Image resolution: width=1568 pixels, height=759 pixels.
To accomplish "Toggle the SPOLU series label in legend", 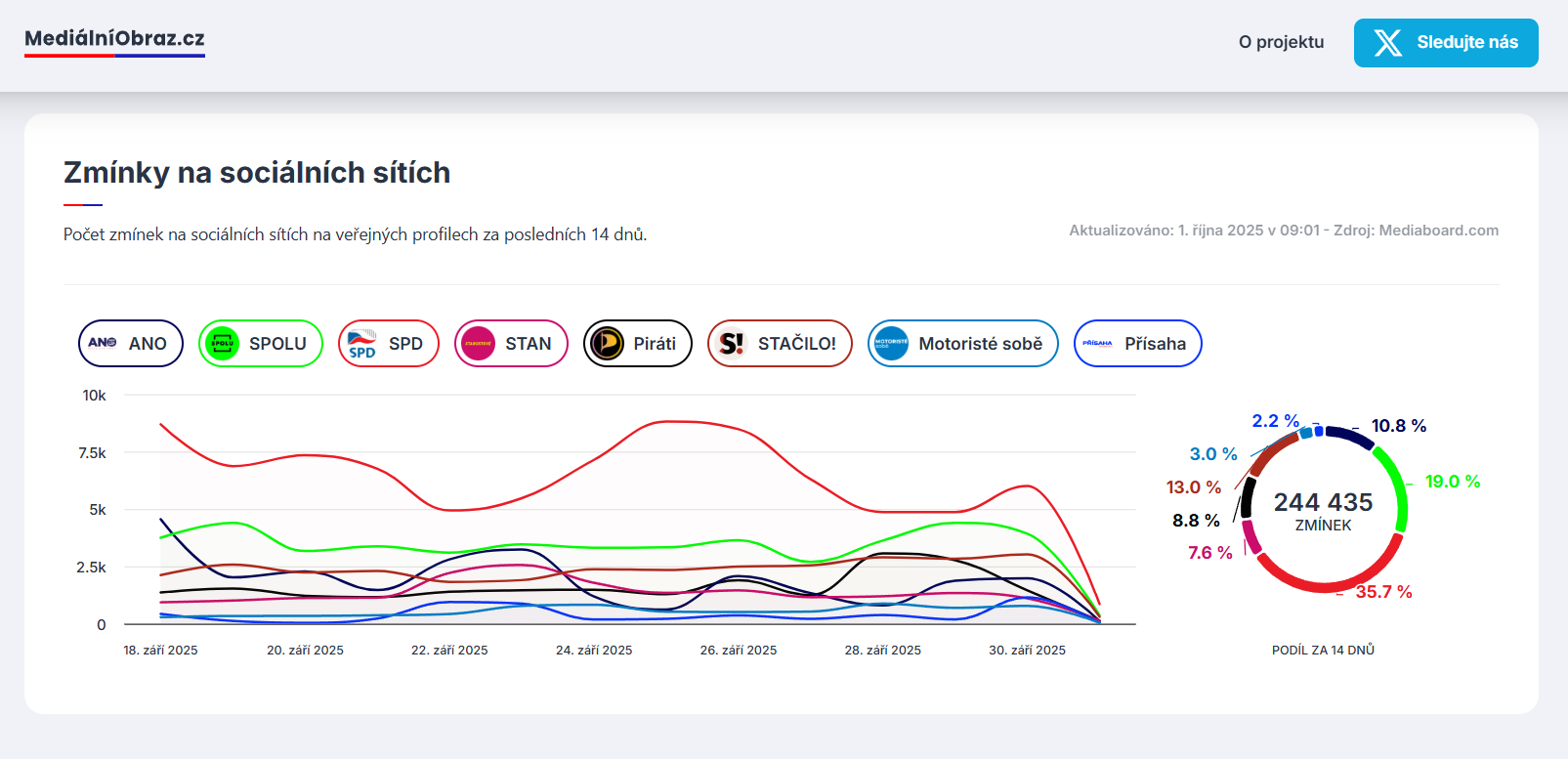I will [277, 344].
